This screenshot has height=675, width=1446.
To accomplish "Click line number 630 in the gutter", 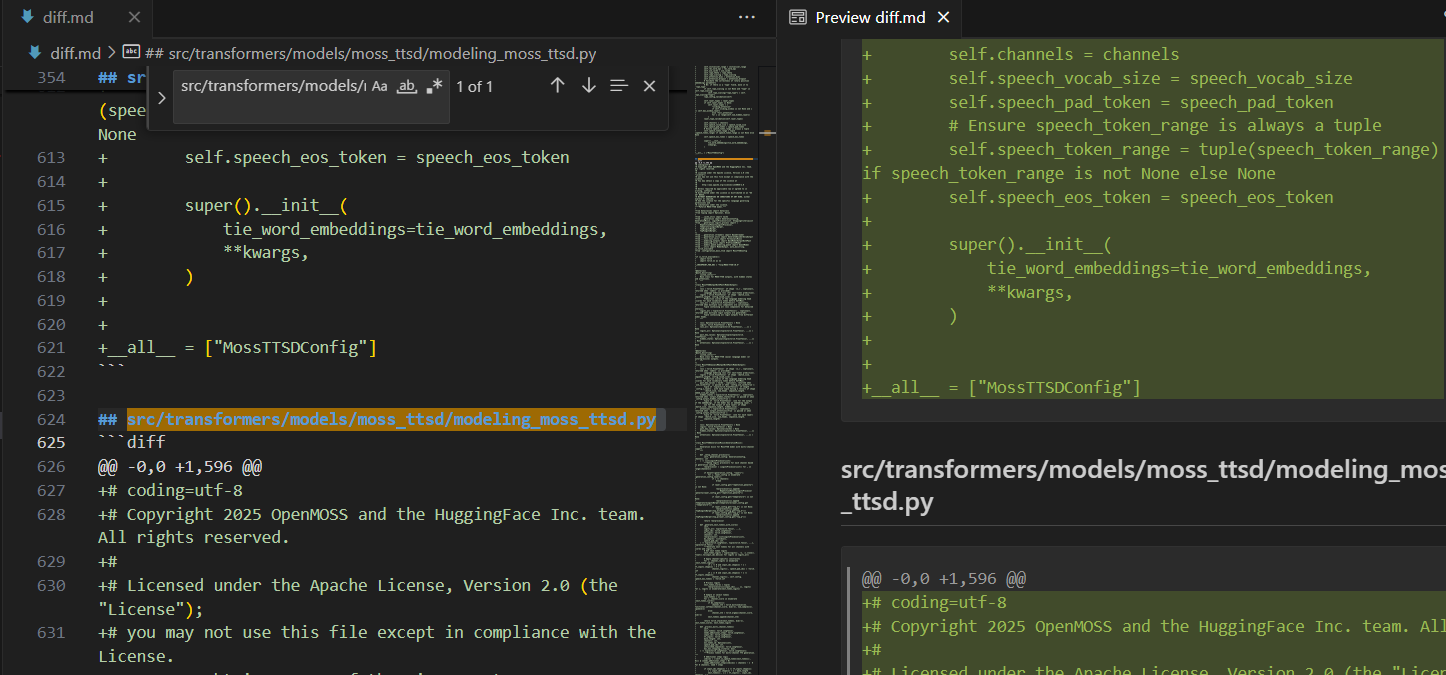I will (50, 585).
